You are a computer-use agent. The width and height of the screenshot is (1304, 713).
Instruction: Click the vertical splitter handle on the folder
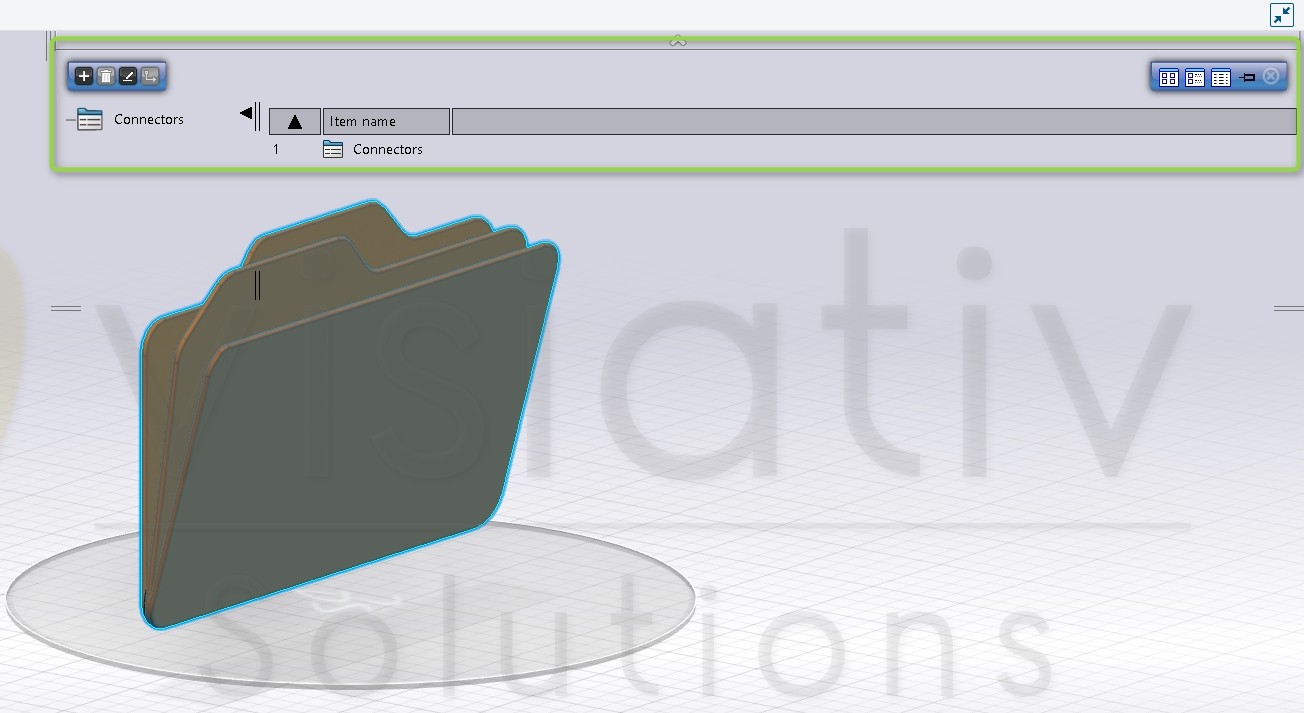(257, 284)
